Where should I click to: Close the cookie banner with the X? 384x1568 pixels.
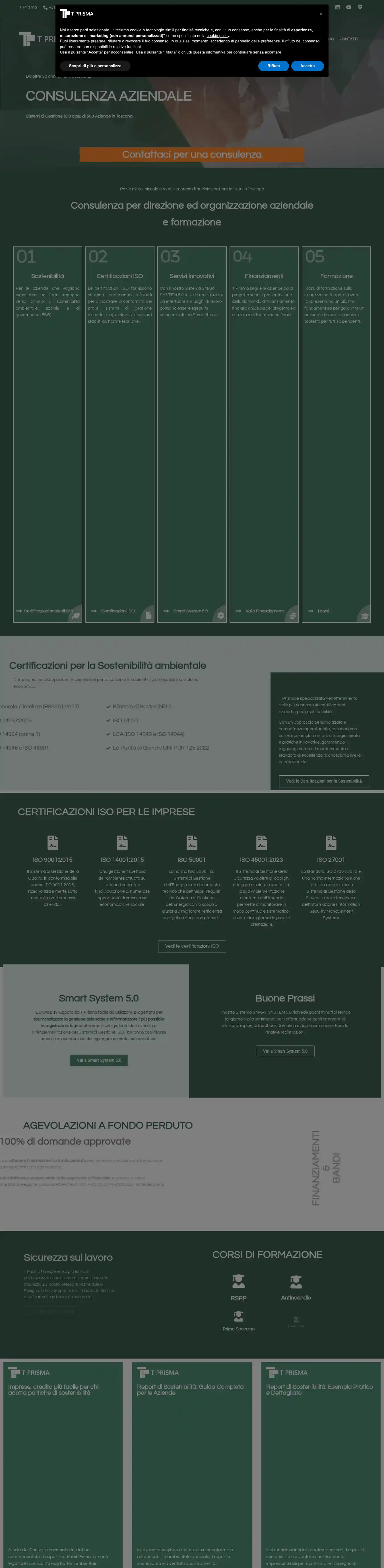[x=321, y=13]
